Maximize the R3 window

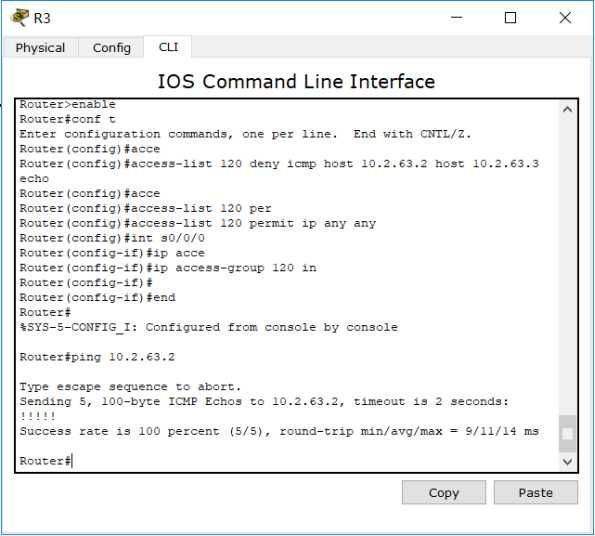tap(510, 17)
